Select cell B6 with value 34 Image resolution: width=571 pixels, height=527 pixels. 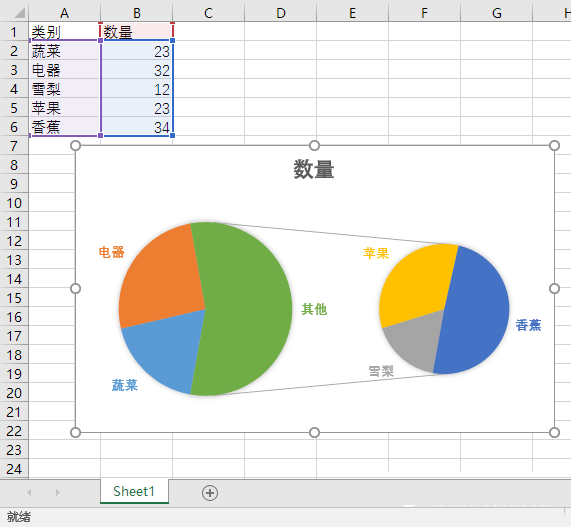pyautogui.click(x=137, y=126)
